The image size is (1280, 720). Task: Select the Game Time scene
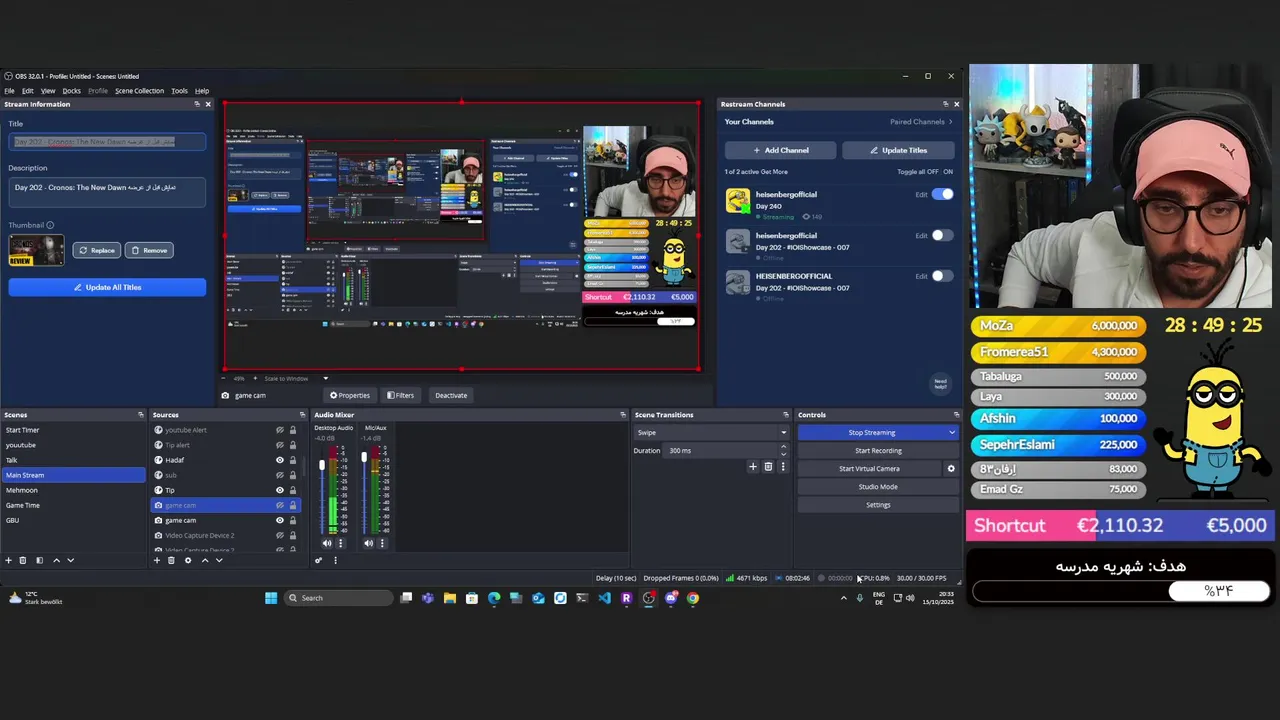coord(73,505)
